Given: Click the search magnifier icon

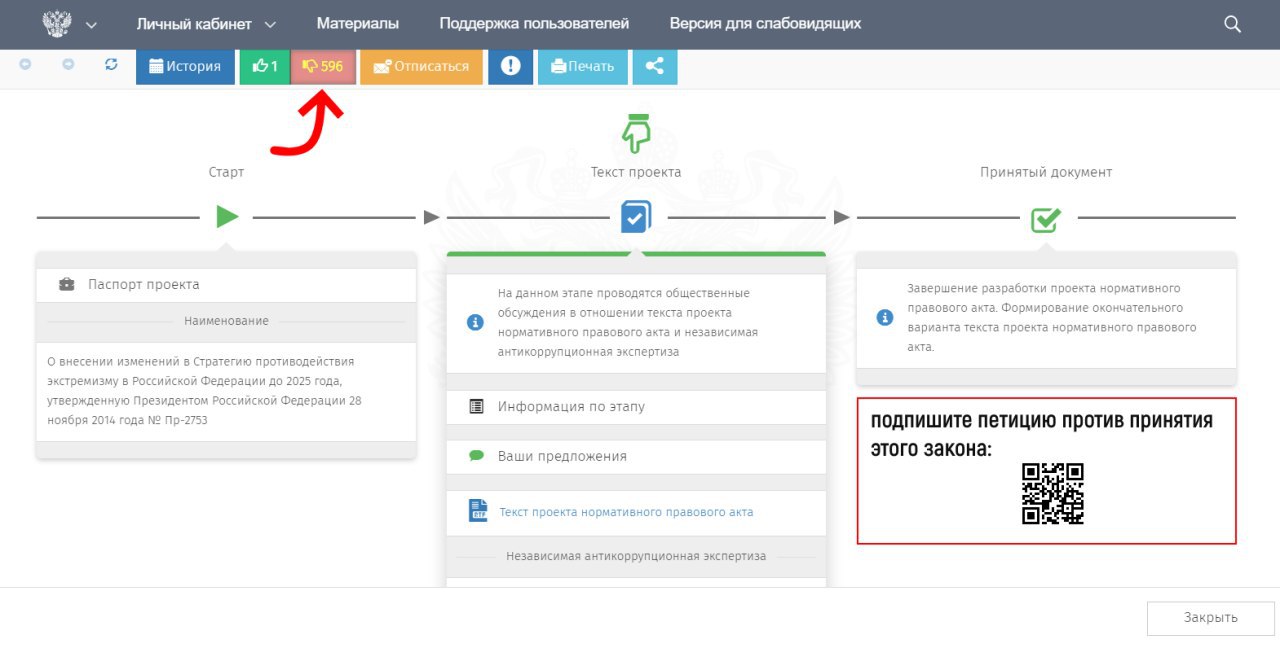Looking at the screenshot, I should tap(1233, 24).
